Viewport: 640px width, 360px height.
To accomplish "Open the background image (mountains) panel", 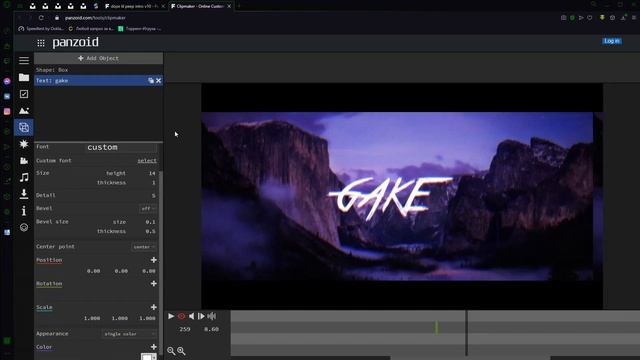I will pos(24,111).
